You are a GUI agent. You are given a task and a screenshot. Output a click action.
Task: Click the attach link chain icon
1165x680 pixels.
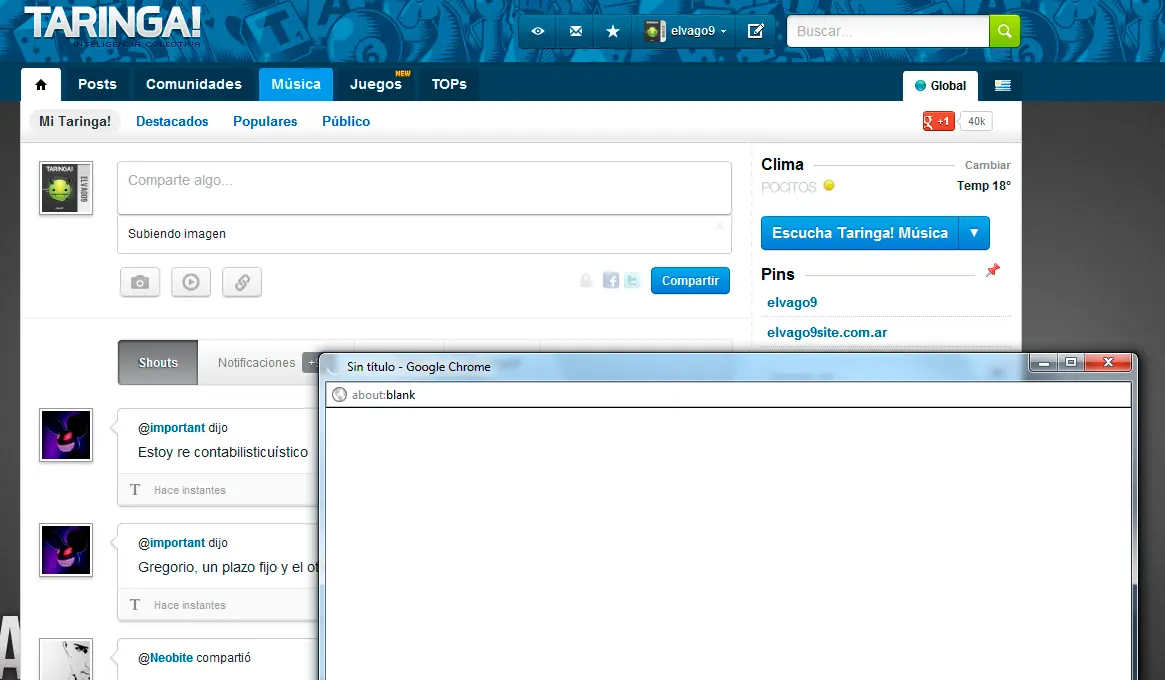[242, 282]
